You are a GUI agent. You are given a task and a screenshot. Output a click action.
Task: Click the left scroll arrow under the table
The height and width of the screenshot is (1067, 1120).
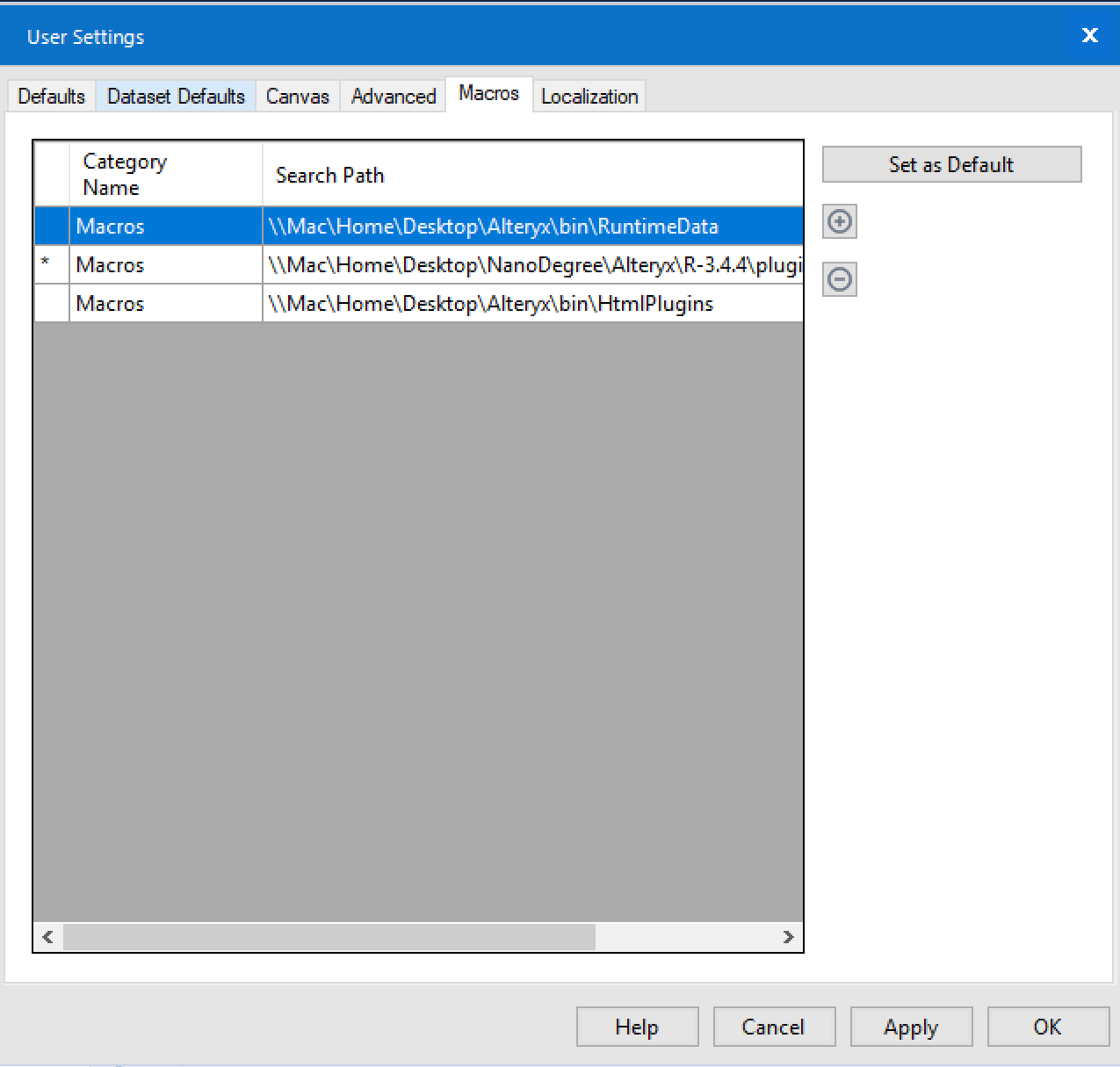coord(48,937)
